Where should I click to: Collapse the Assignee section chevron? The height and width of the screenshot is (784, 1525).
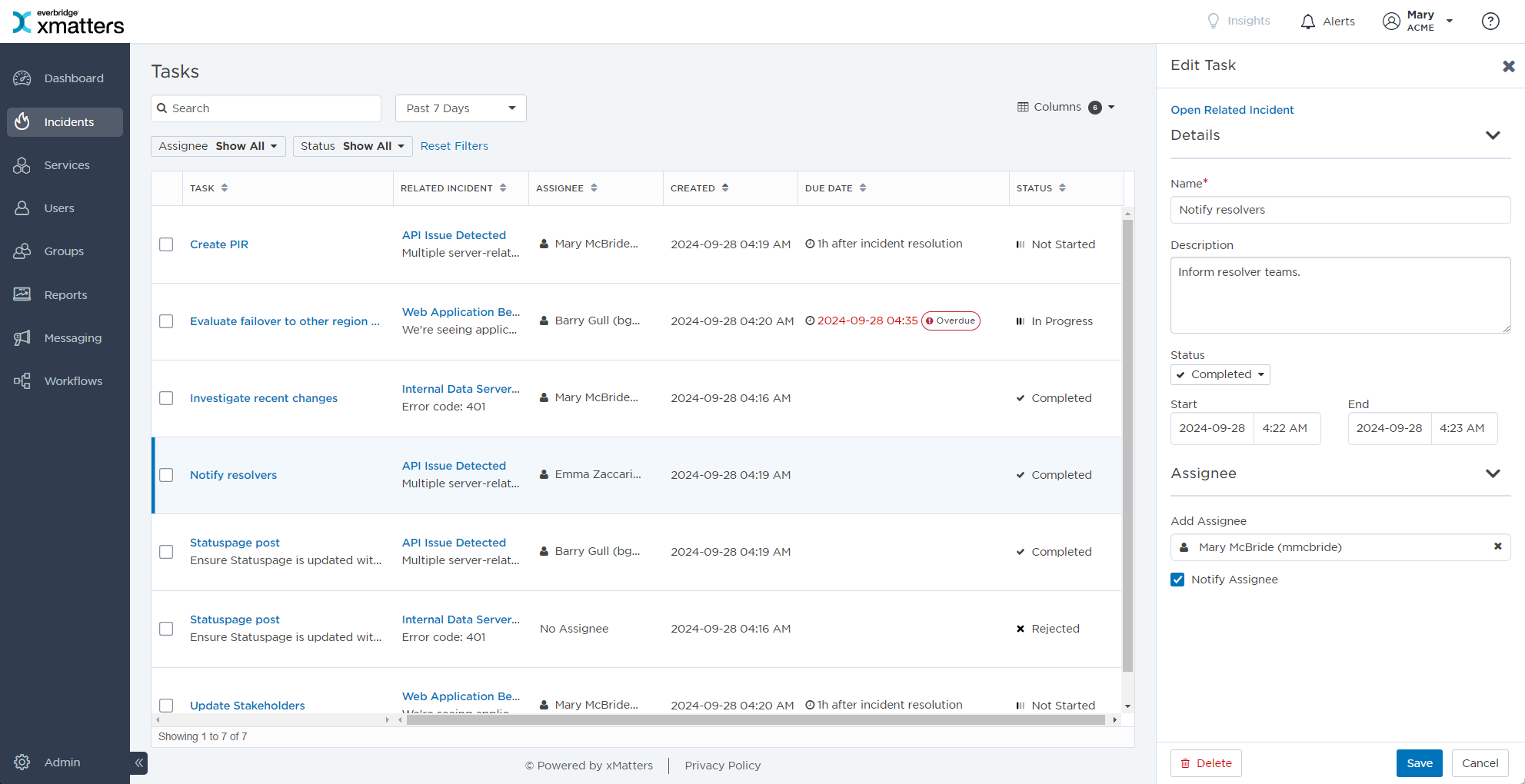(1493, 473)
